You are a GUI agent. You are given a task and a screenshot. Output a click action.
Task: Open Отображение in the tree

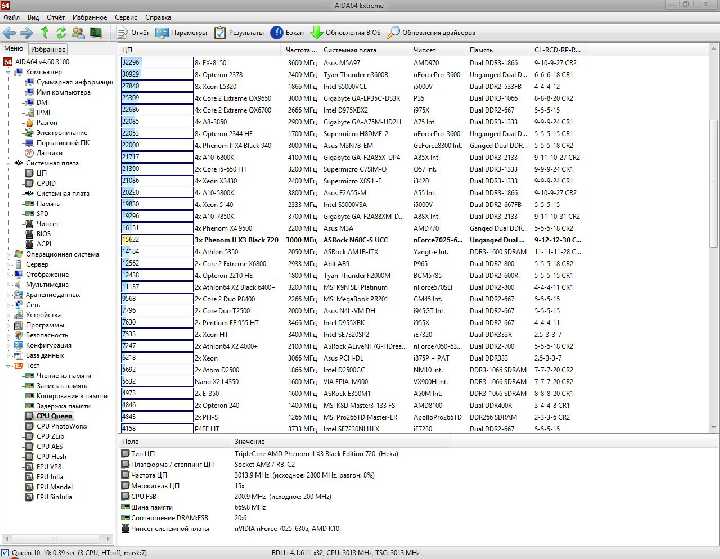pos(42,274)
